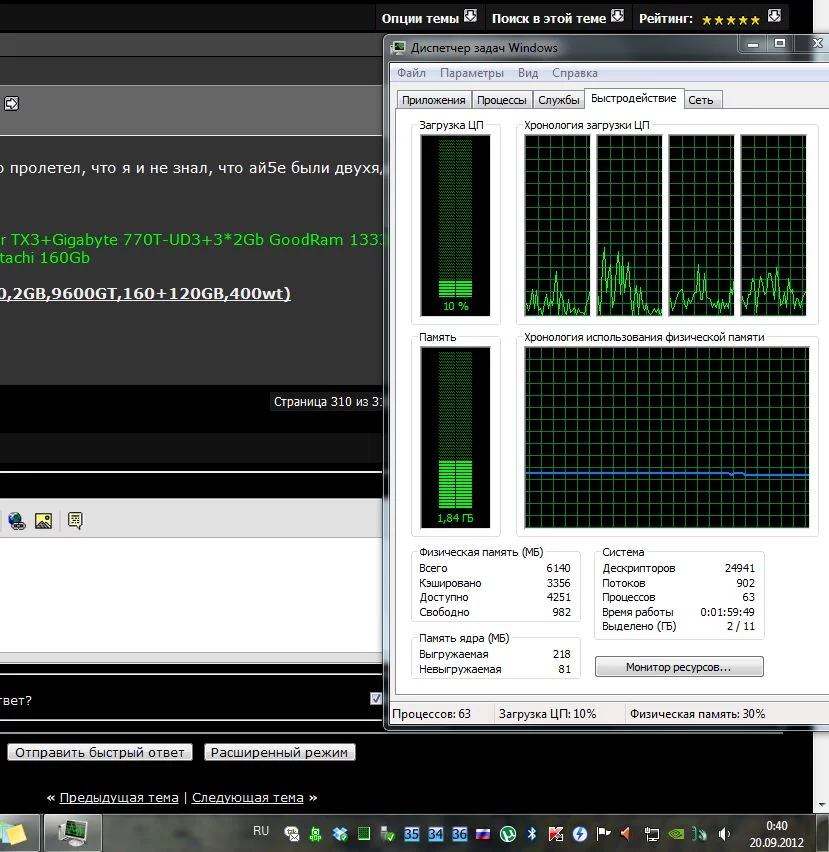Click the quote bubble icon in editor
This screenshot has height=852, width=829.
click(75, 520)
